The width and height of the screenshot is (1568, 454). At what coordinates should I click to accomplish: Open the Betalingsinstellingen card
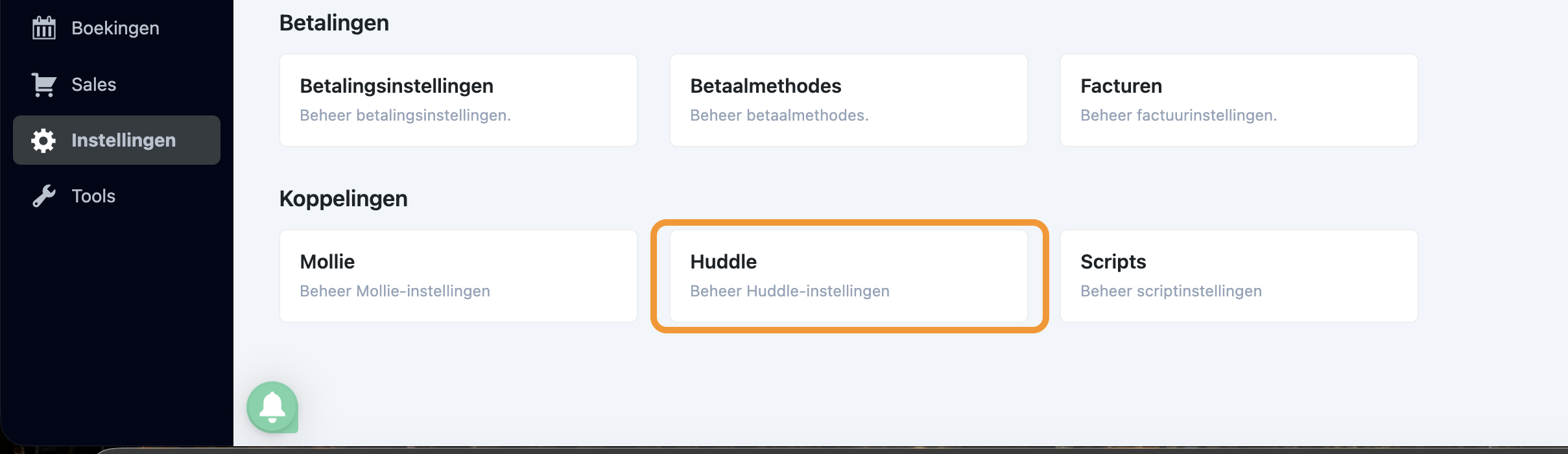pos(458,100)
